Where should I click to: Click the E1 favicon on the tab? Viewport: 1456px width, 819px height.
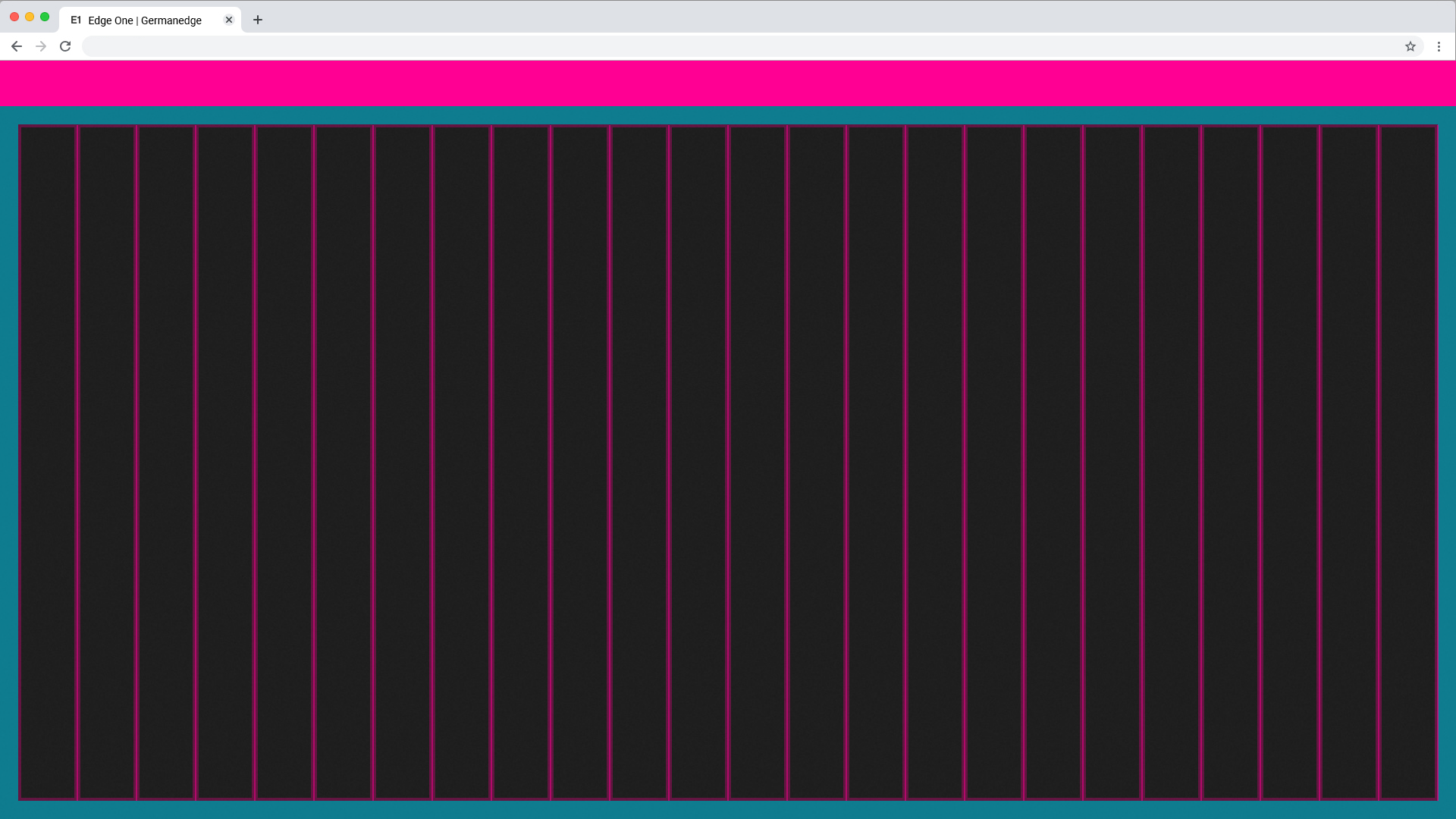(76, 20)
